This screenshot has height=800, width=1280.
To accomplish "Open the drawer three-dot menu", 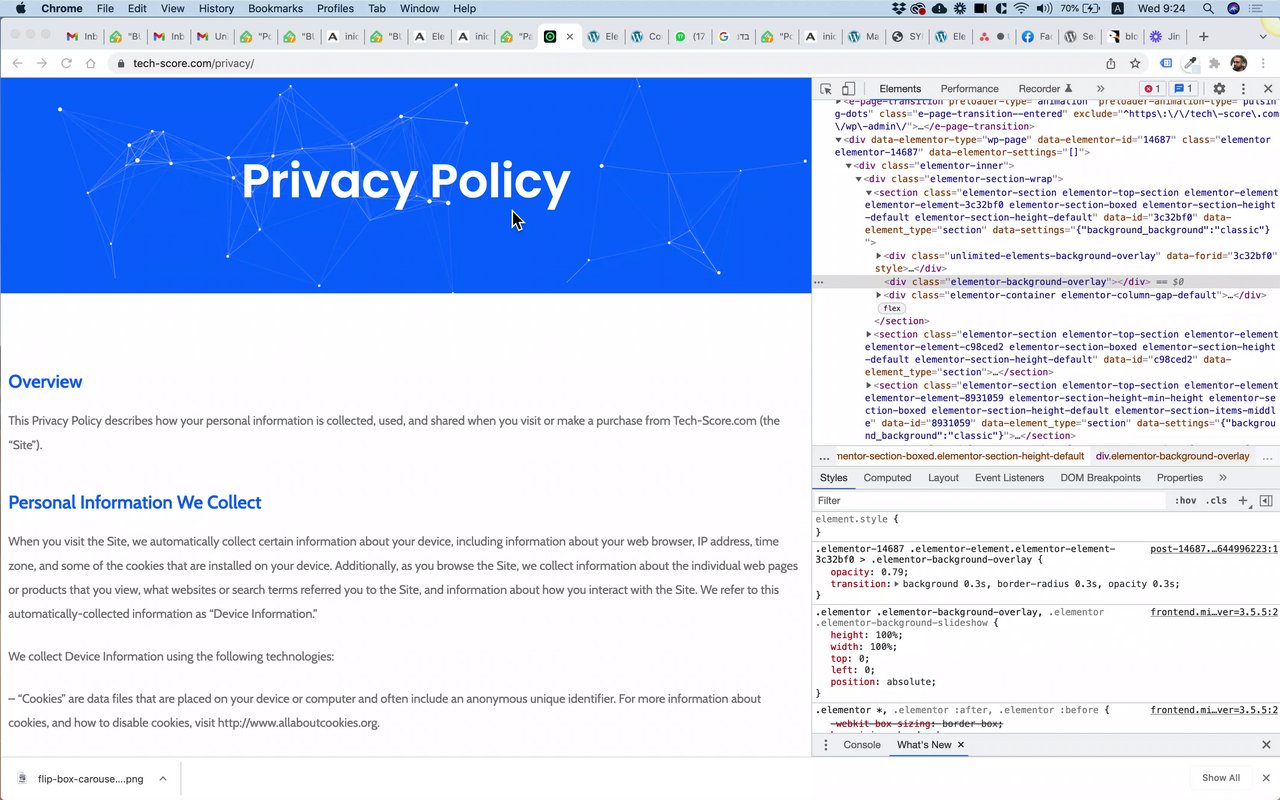I will point(826,745).
